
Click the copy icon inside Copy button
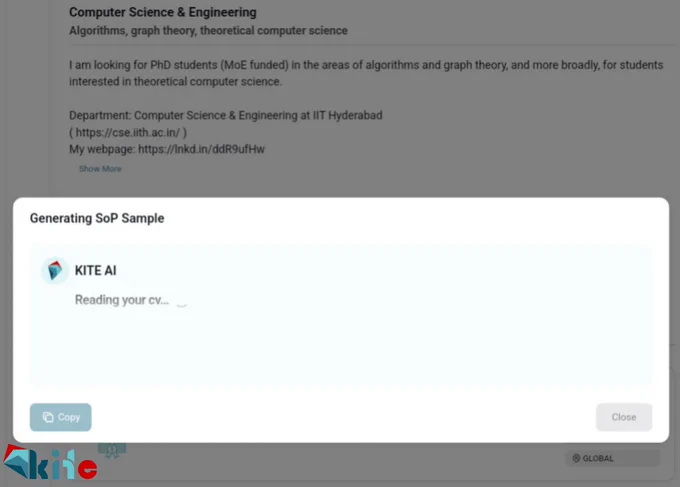tap(48, 417)
